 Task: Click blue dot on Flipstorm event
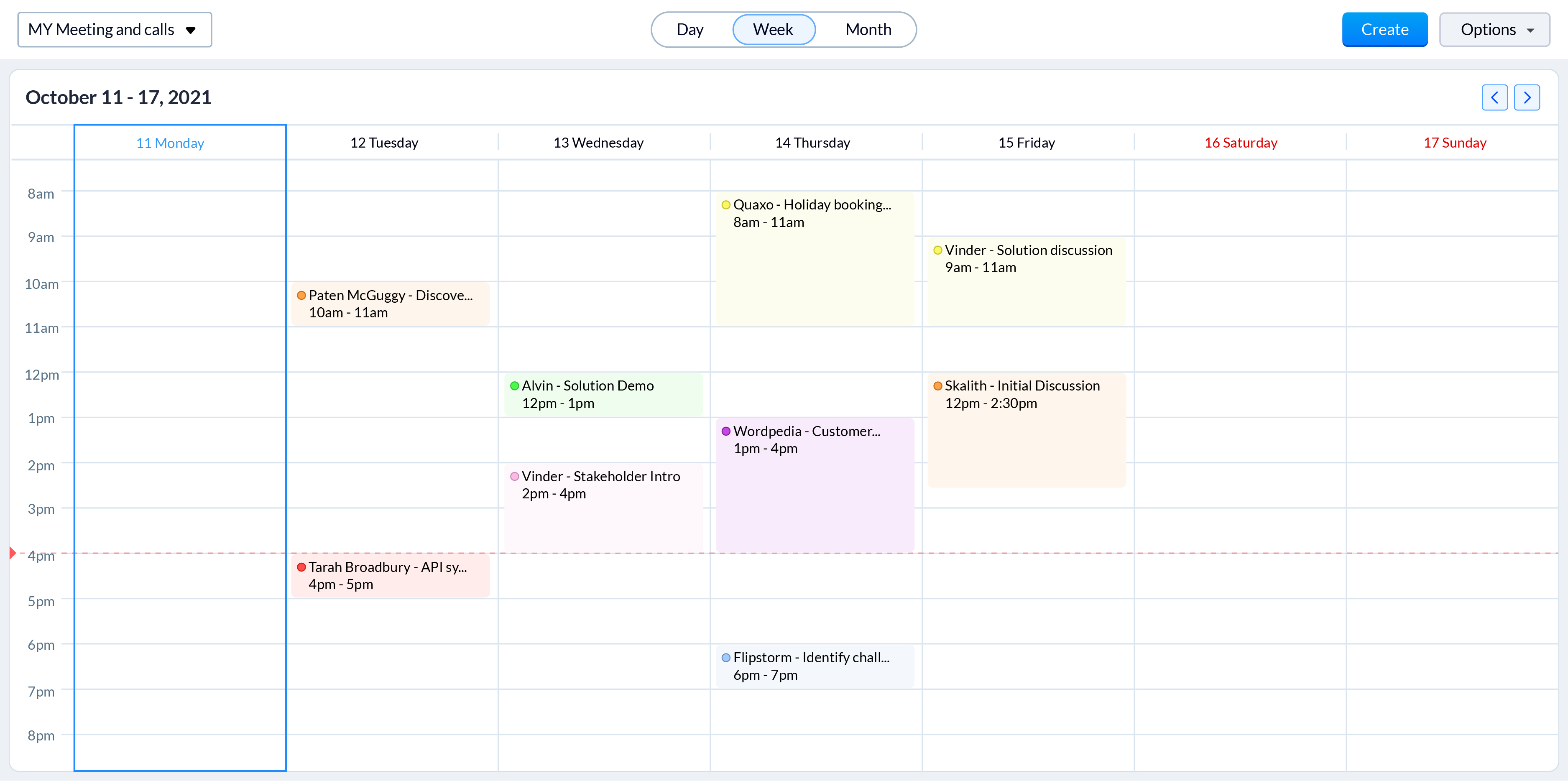tap(725, 657)
